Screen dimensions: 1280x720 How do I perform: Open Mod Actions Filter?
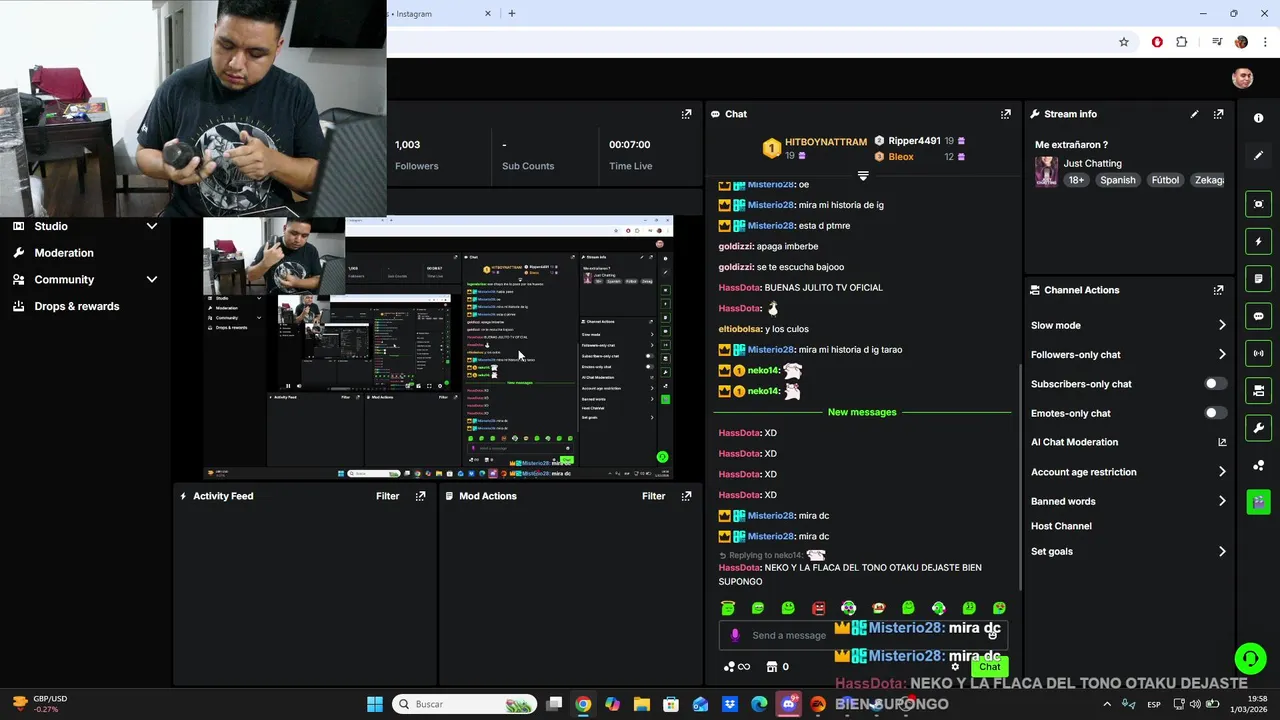(x=653, y=496)
